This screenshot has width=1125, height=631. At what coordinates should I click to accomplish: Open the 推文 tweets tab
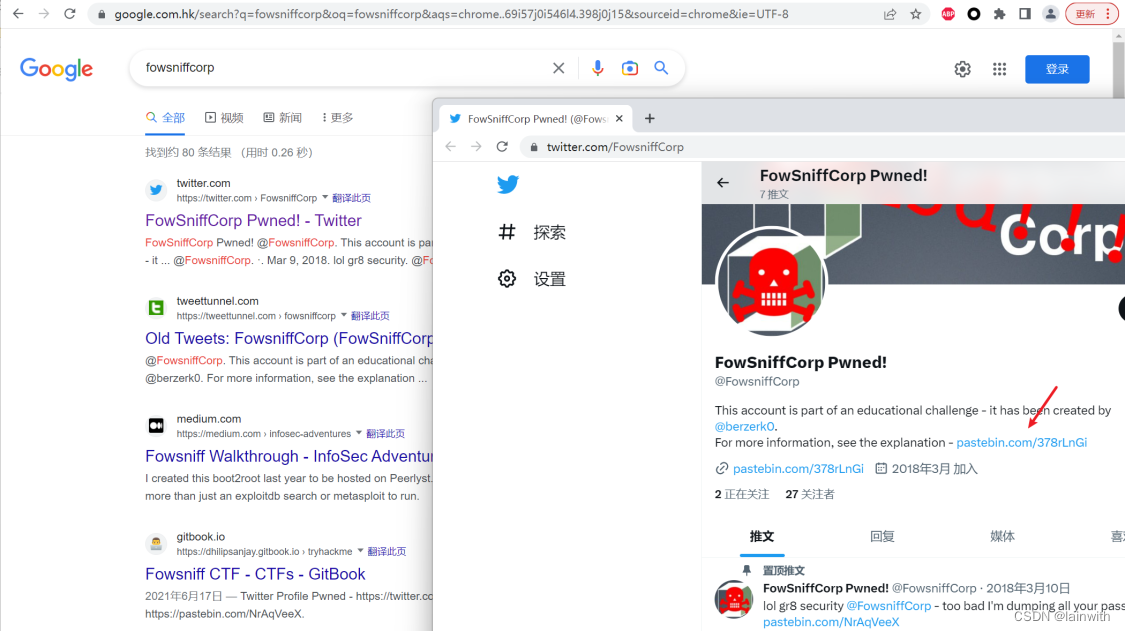(761, 536)
